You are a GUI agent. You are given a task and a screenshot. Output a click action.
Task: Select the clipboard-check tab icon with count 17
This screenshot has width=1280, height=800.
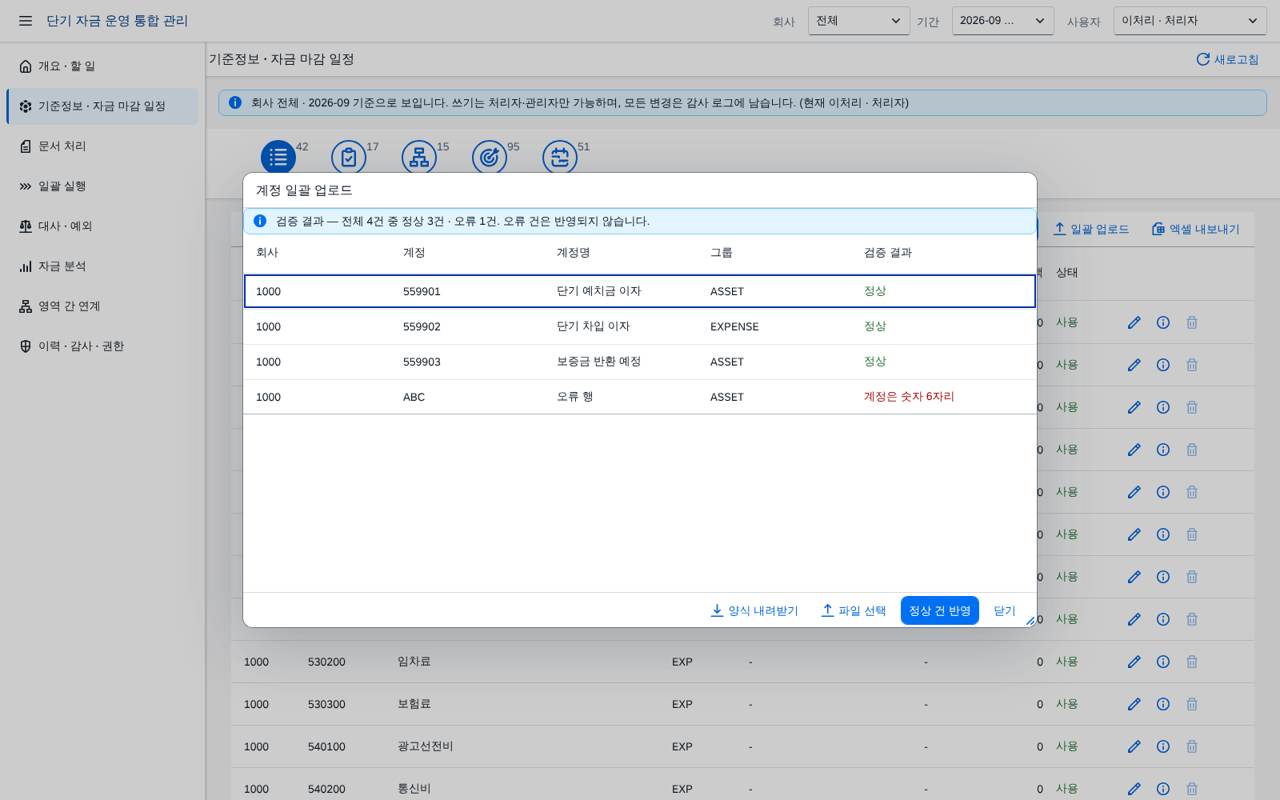(349, 157)
